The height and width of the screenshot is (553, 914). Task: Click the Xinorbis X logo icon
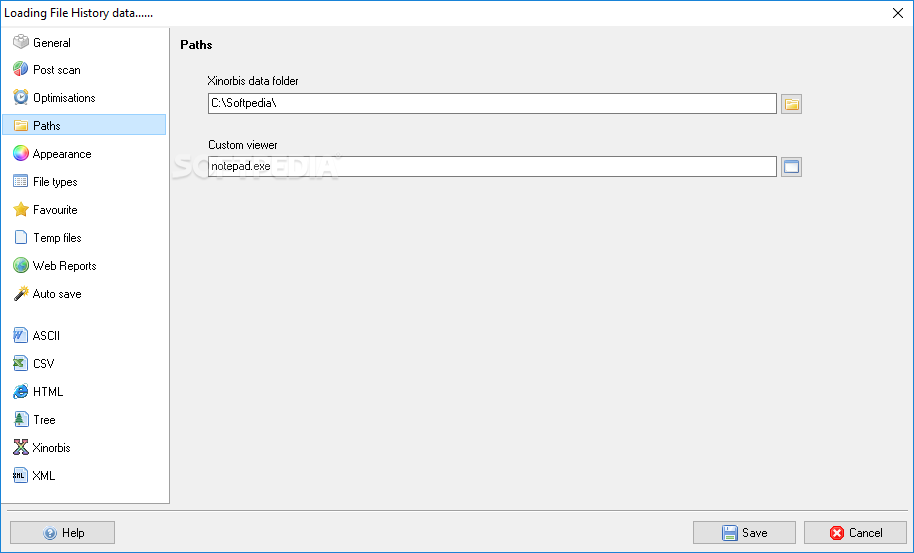click(21, 447)
